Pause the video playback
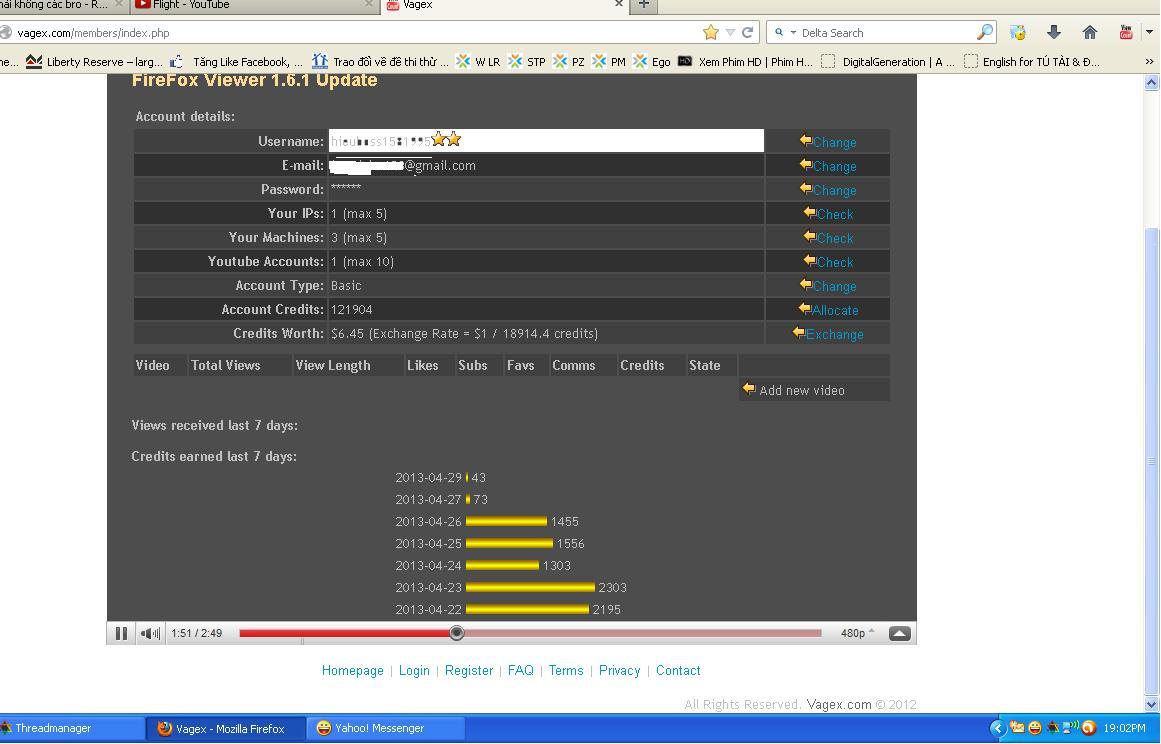 (121, 633)
